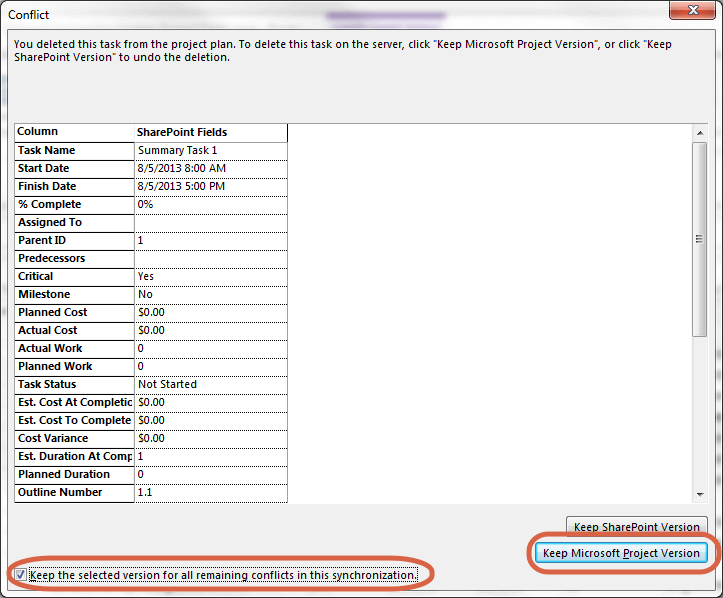
Task: Click the scrollbar down arrow
Action: point(700,494)
